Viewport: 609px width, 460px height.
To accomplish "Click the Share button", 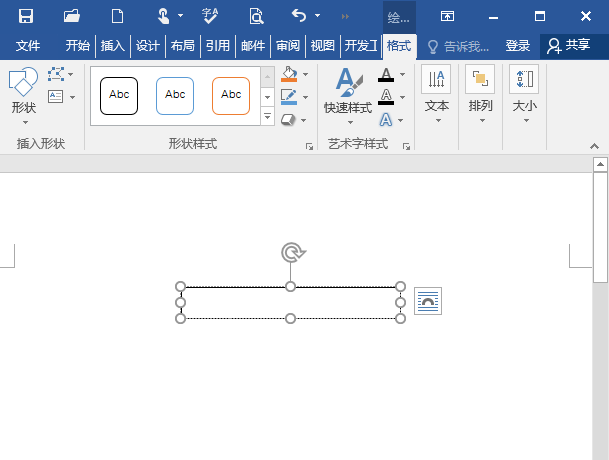I will coord(568,46).
